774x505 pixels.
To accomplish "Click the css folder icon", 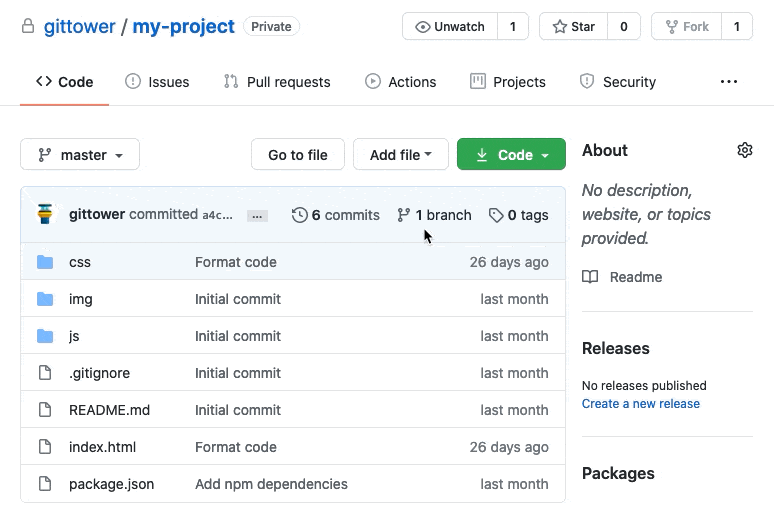I will (x=45, y=262).
